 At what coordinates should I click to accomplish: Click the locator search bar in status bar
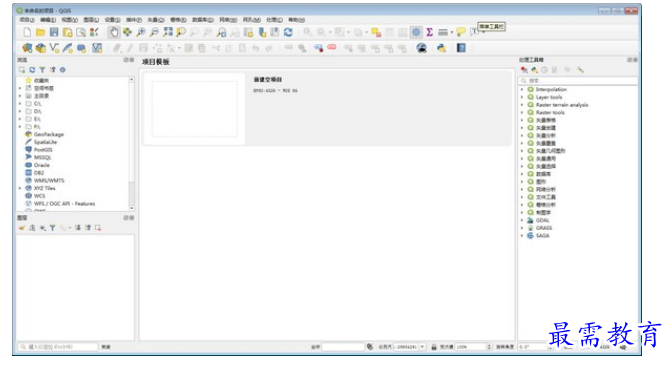coord(58,347)
